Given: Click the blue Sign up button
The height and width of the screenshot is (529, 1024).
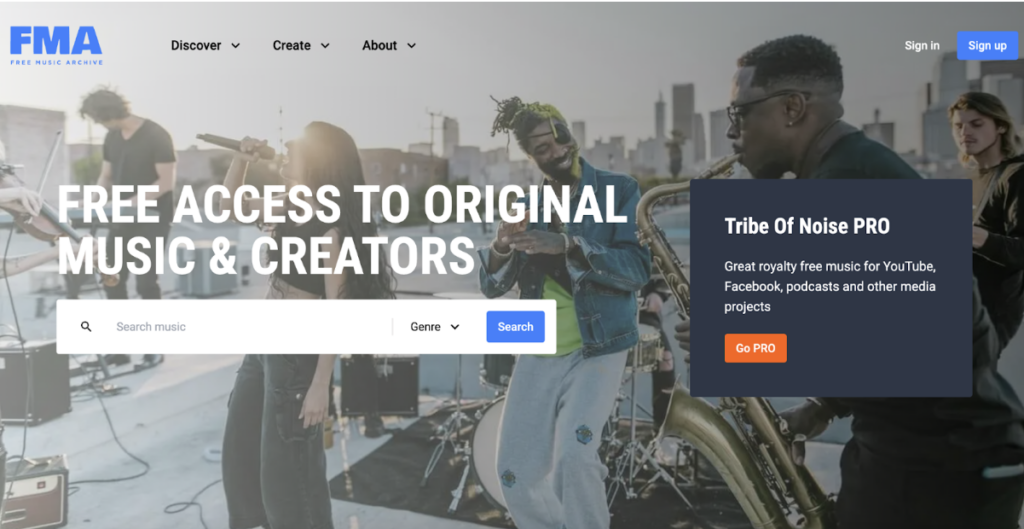Looking at the screenshot, I should 987,46.
